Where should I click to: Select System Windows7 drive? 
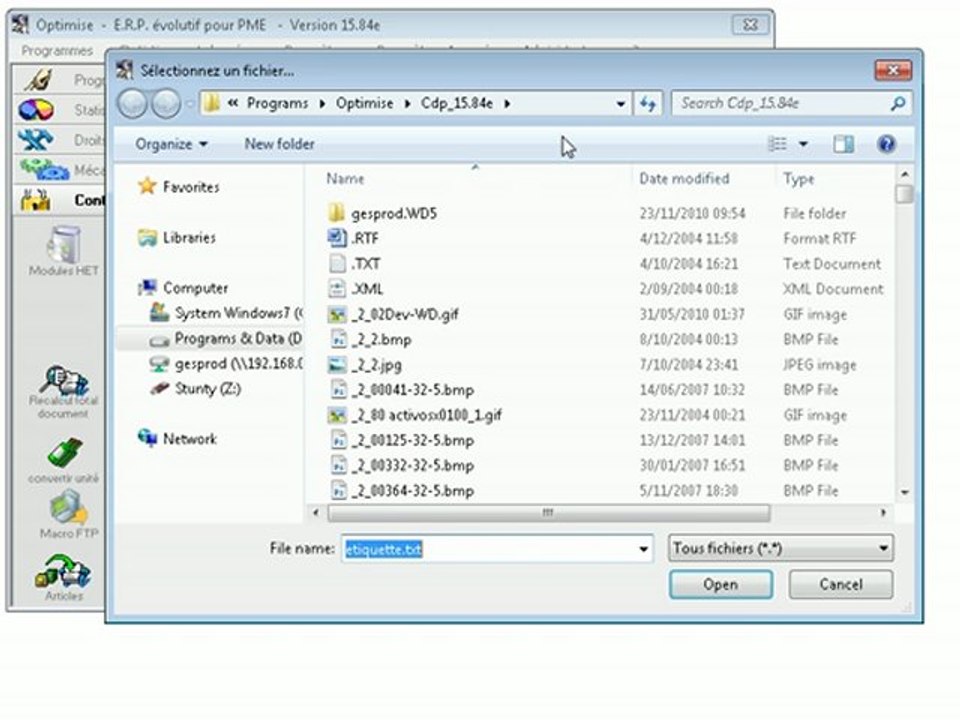226,313
